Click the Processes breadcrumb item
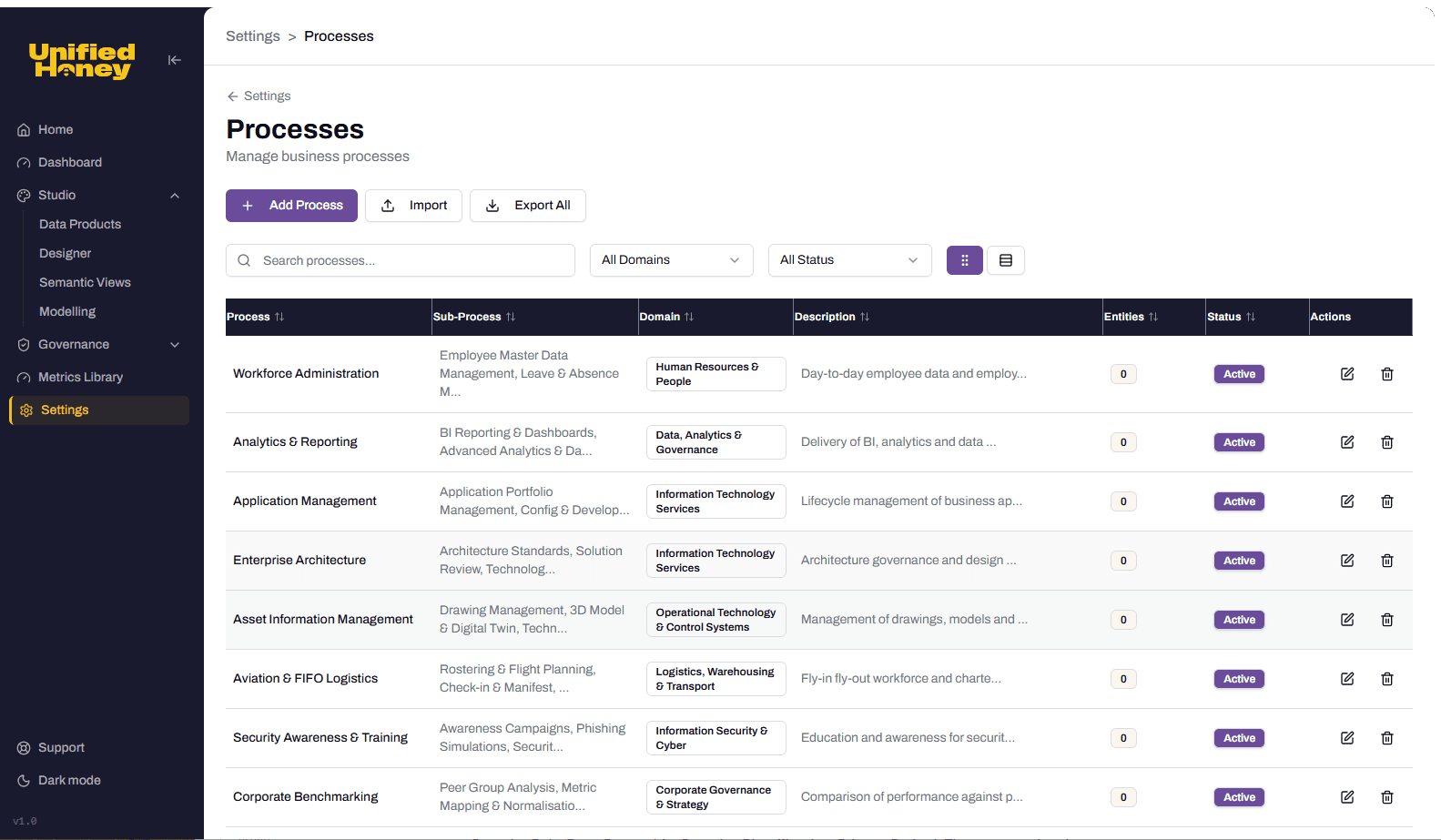Screen dimensions: 1441x840 point(339,36)
